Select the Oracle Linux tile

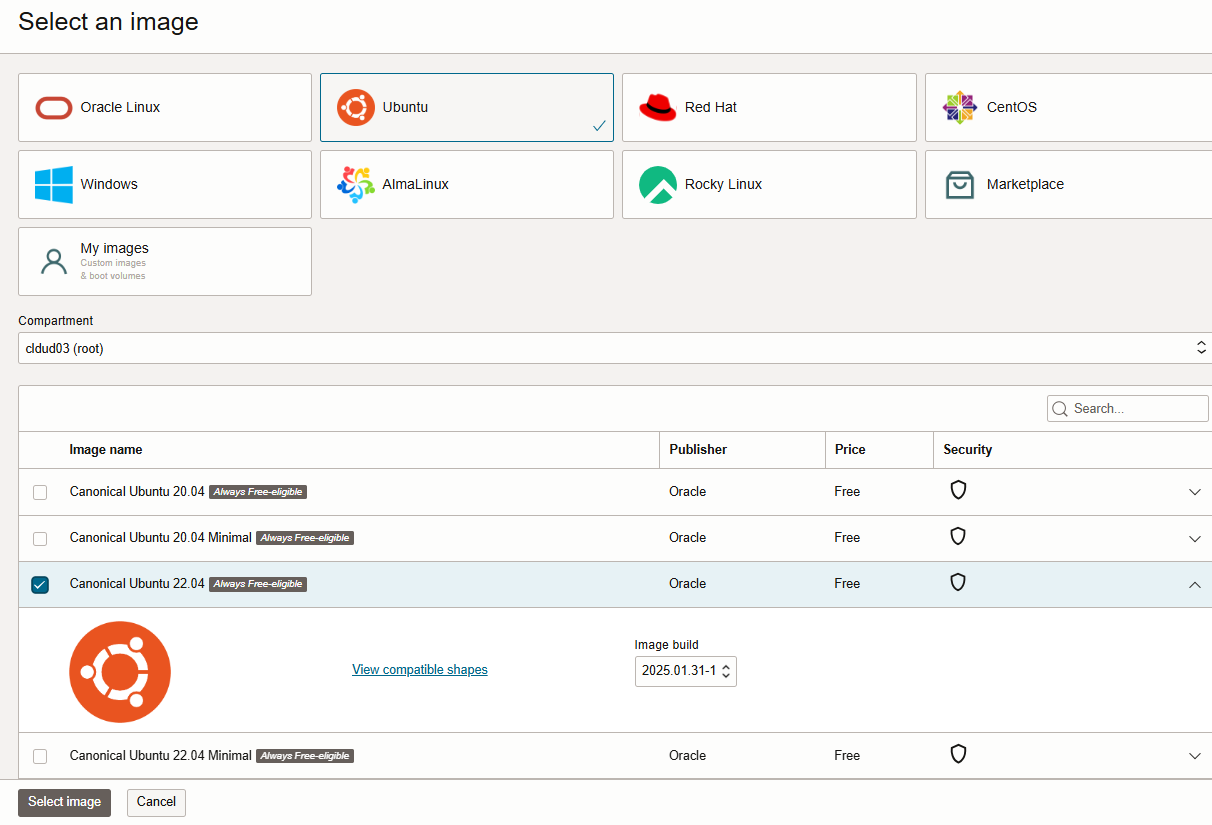pos(165,107)
